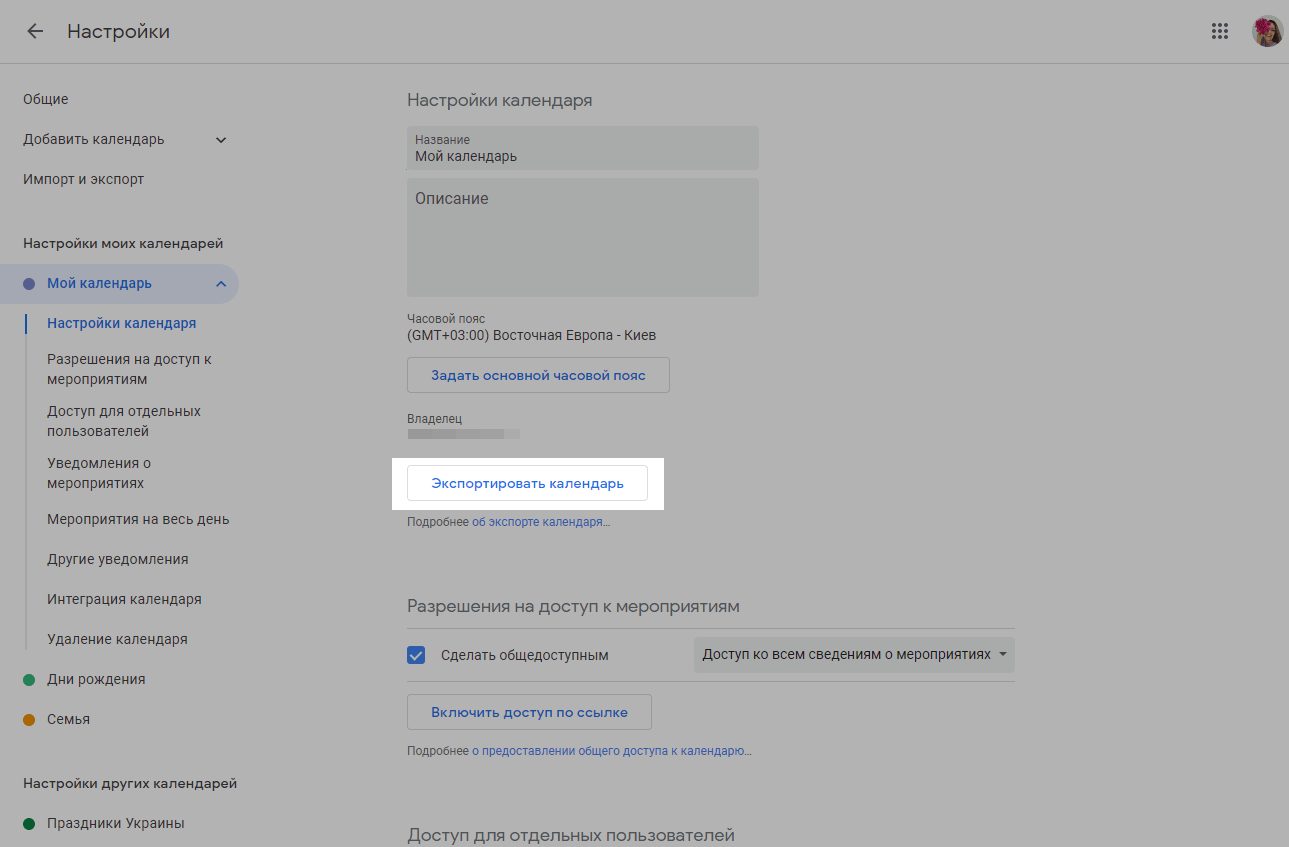Click Задать основной часовой пояс button
The width and height of the screenshot is (1289, 847).
tap(538, 375)
